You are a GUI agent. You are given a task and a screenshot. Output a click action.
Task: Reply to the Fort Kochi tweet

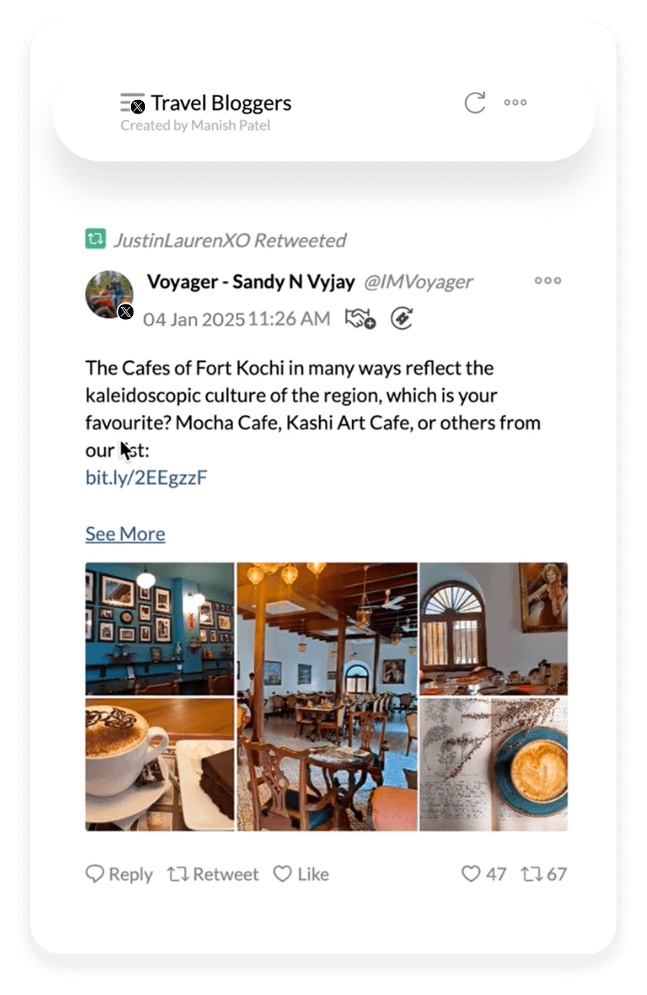pos(119,874)
